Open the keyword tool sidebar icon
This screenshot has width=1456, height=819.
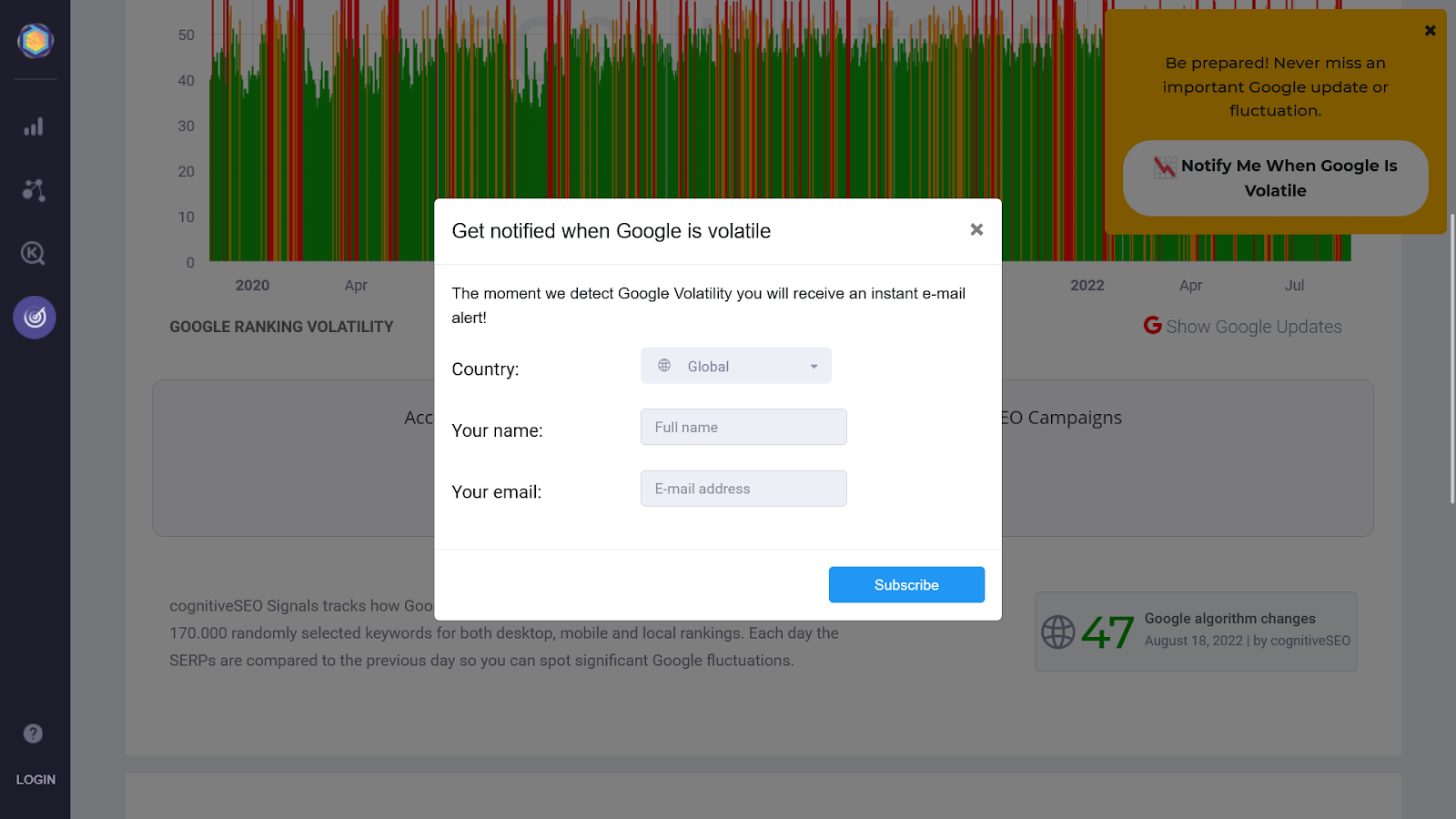pos(34,253)
